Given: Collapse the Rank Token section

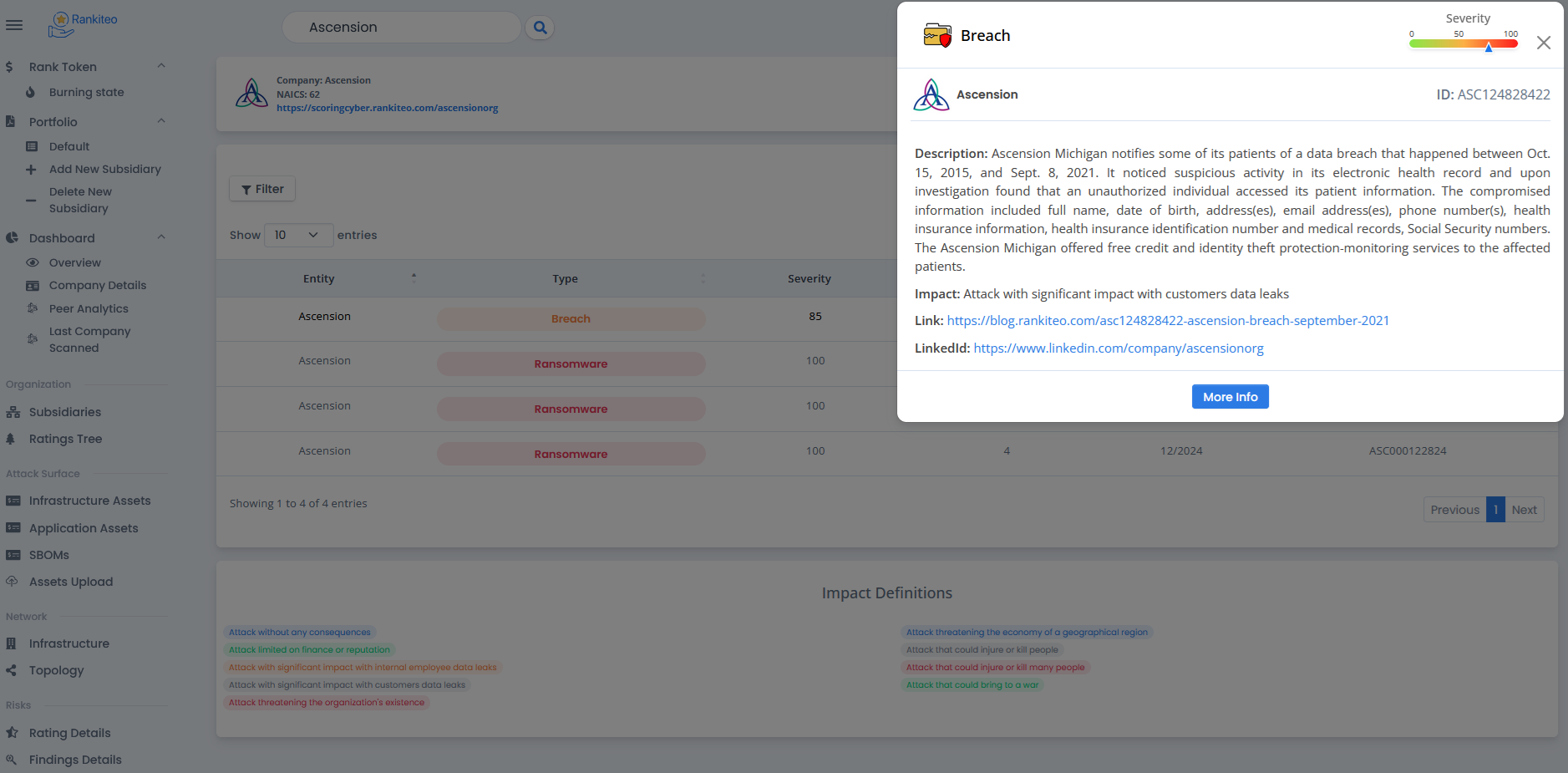Looking at the screenshot, I should tap(161, 66).
